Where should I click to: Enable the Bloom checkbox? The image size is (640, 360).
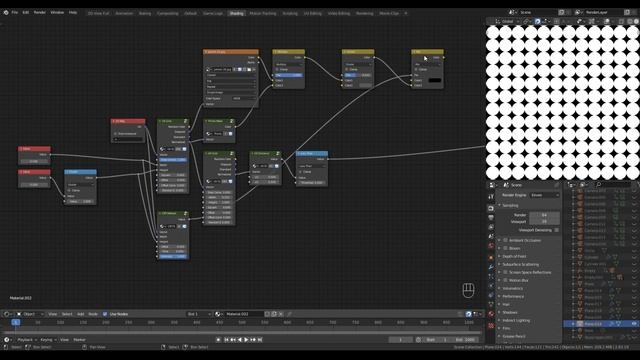(x=505, y=248)
